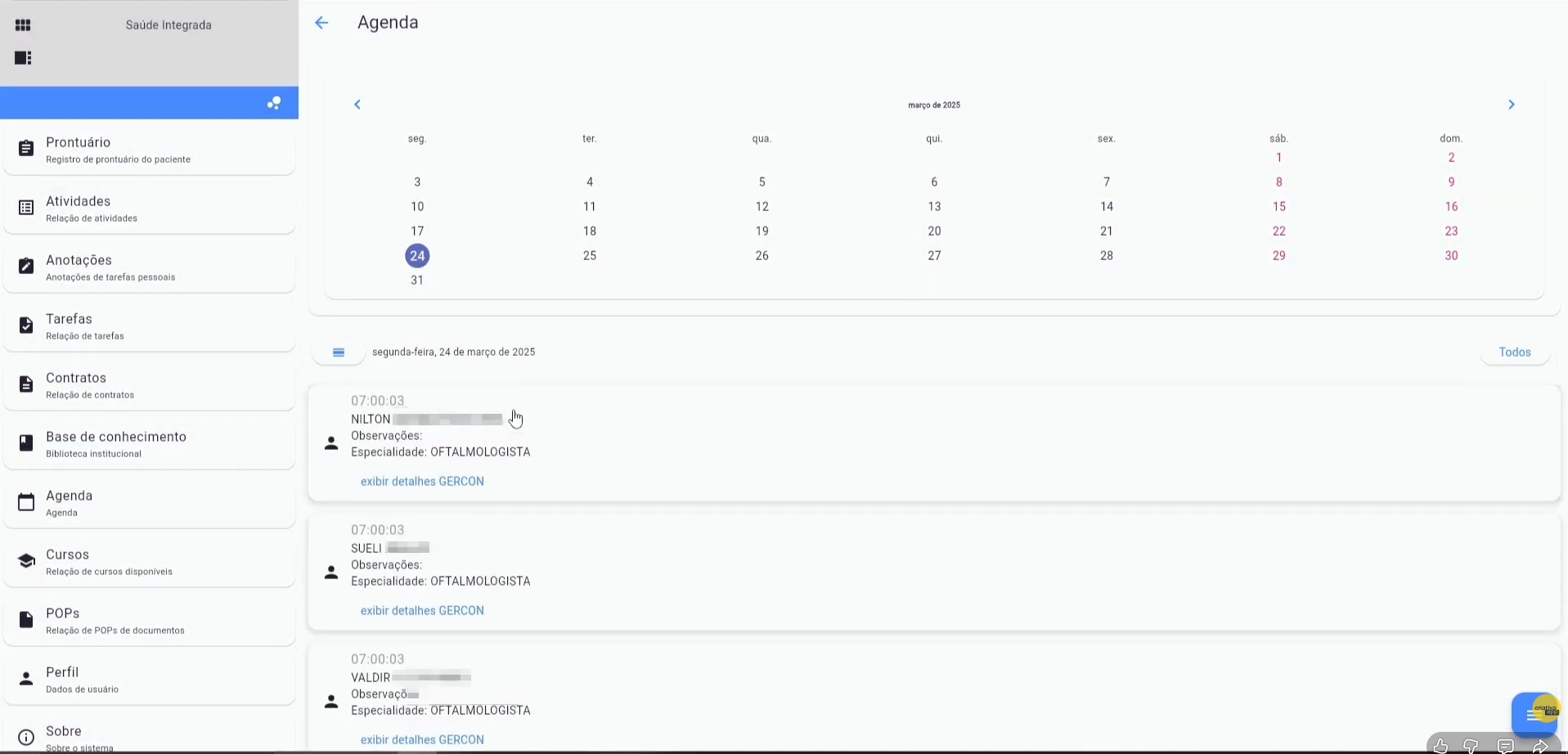The height and width of the screenshot is (754, 1568).
Task: Click the Prontuário clipboard icon
Action: click(26, 149)
